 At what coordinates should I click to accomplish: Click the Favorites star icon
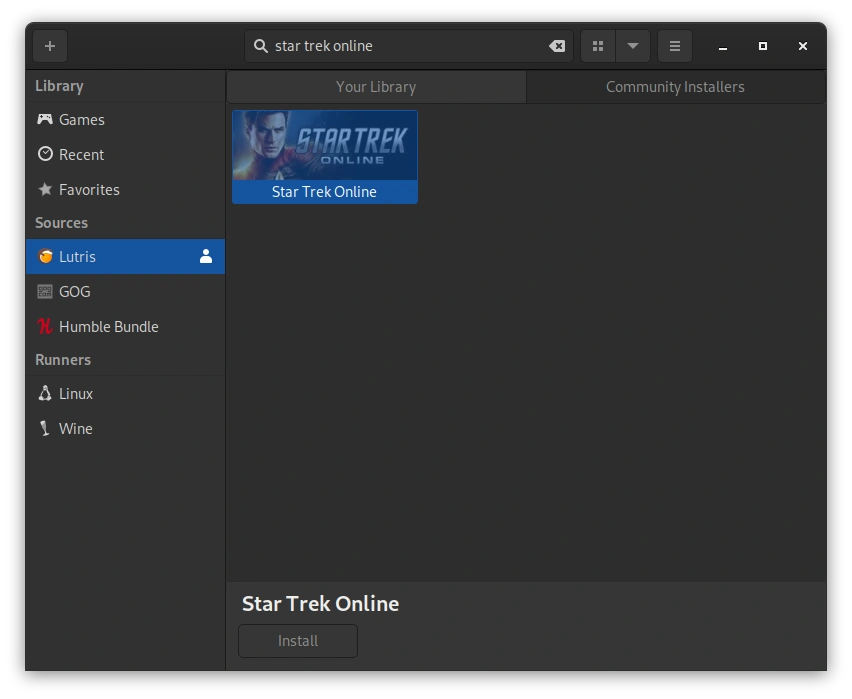[x=45, y=189]
